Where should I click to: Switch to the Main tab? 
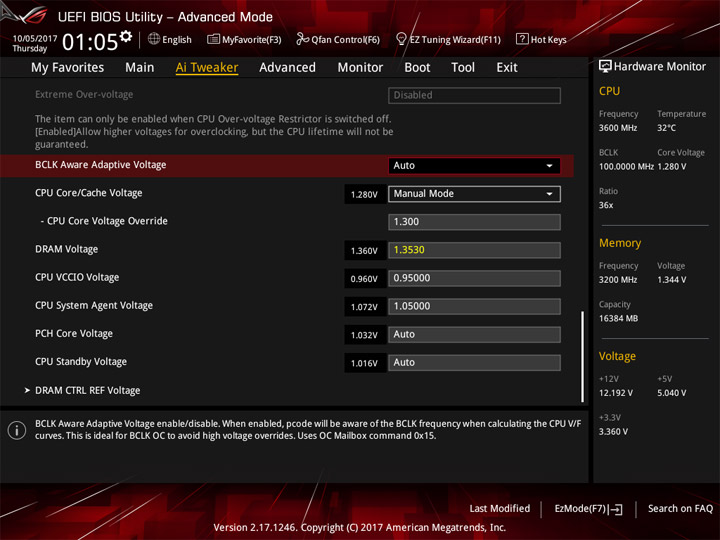(x=140, y=68)
